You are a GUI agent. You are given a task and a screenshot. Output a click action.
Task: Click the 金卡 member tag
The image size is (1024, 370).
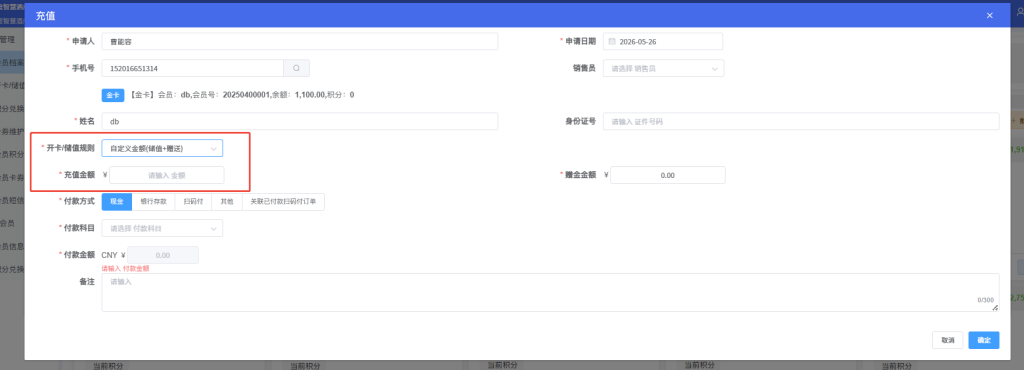click(112, 95)
